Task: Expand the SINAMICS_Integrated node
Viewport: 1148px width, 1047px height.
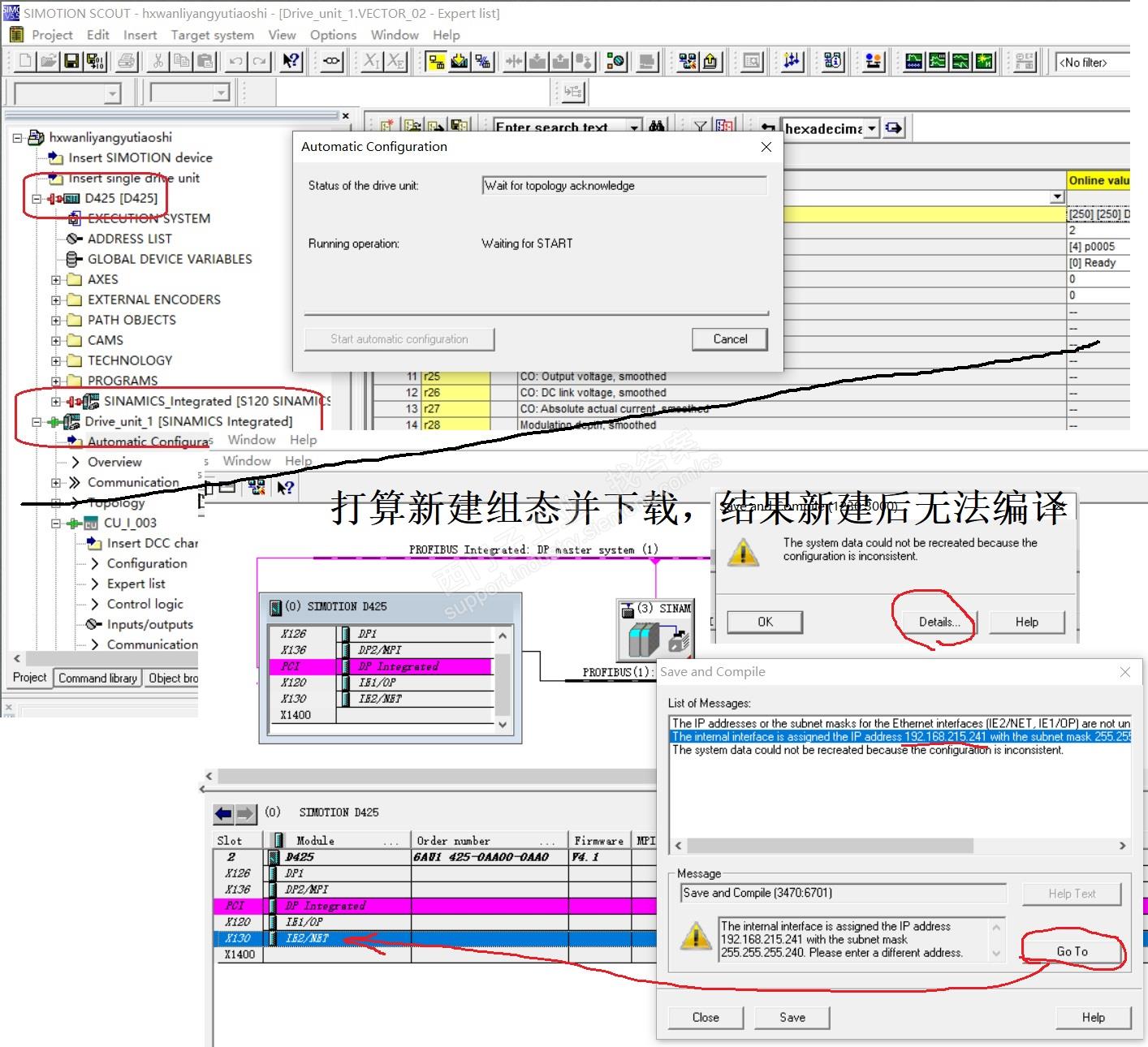Action: click(55, 401)
